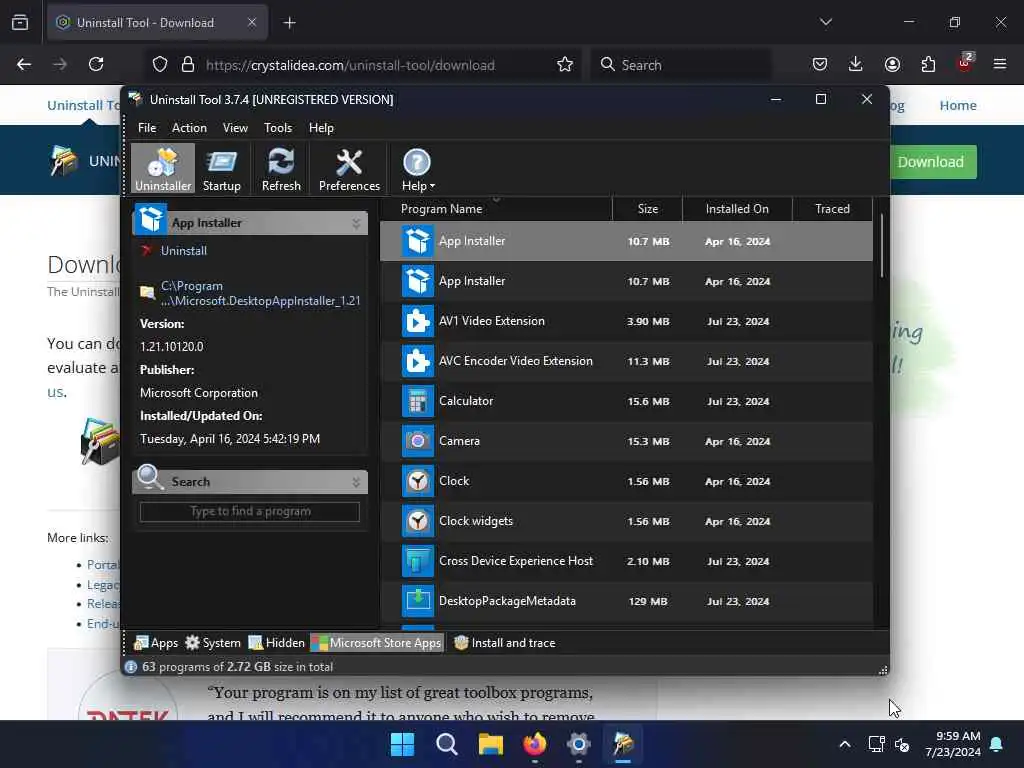1024x768 pixels.
Task: Open Firefox Downloads panel
Action: pyautogui.click(x=856, y=64)
